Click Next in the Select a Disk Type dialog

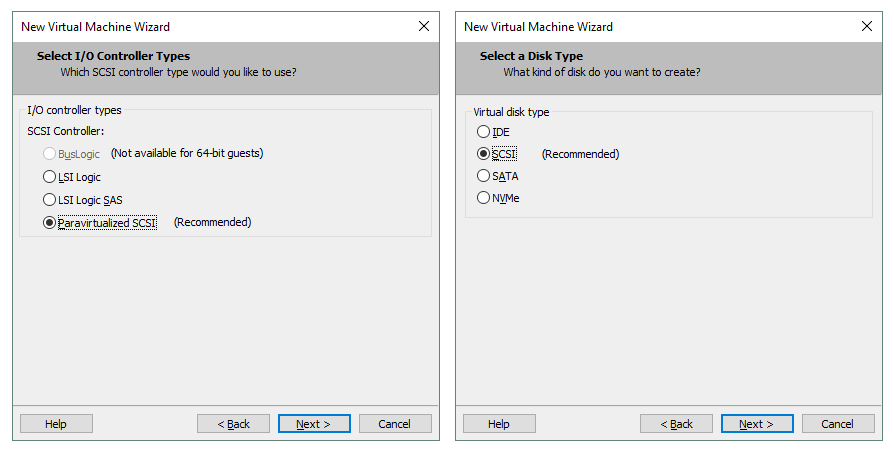click(x=757, y=424)
